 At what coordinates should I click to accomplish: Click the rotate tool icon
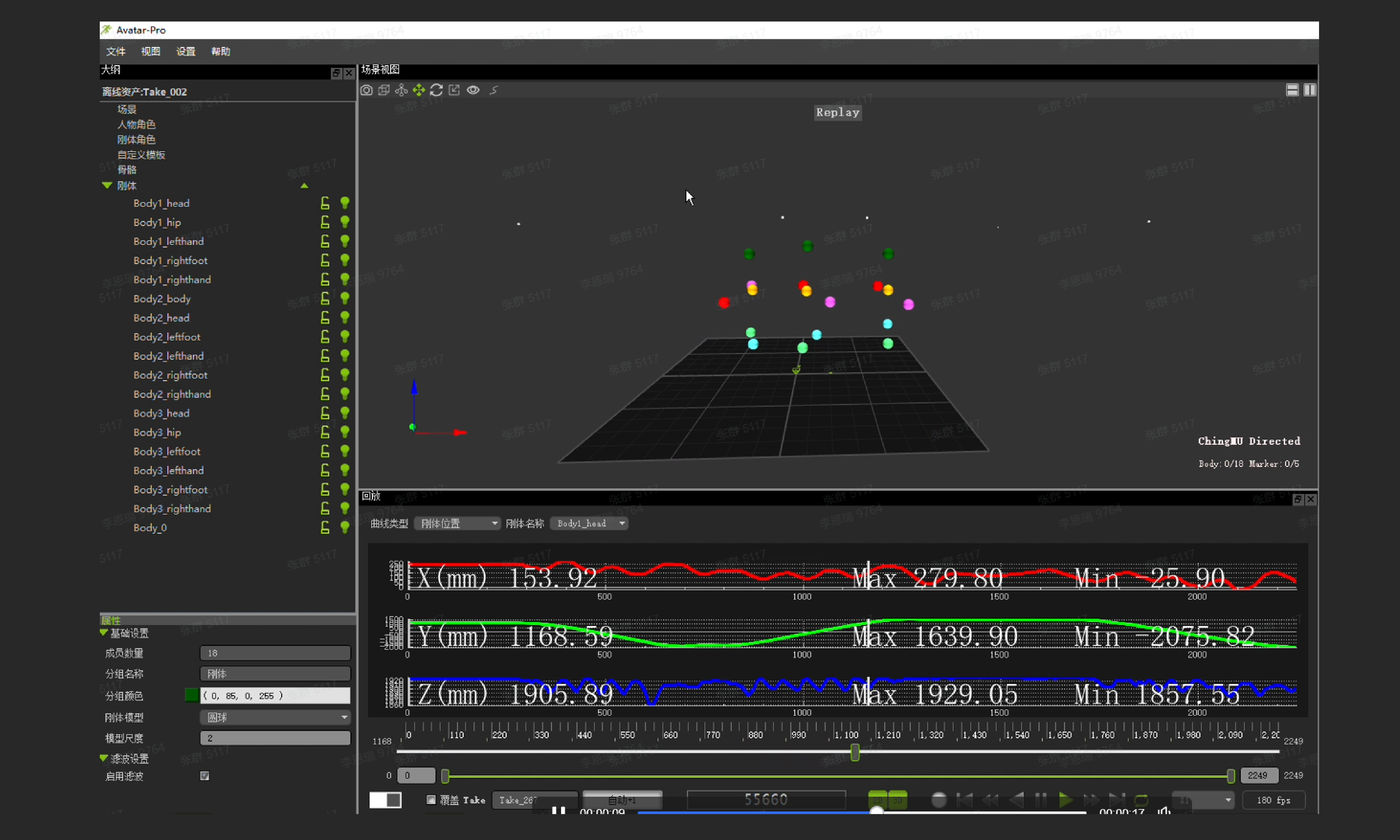click(436, 90)
